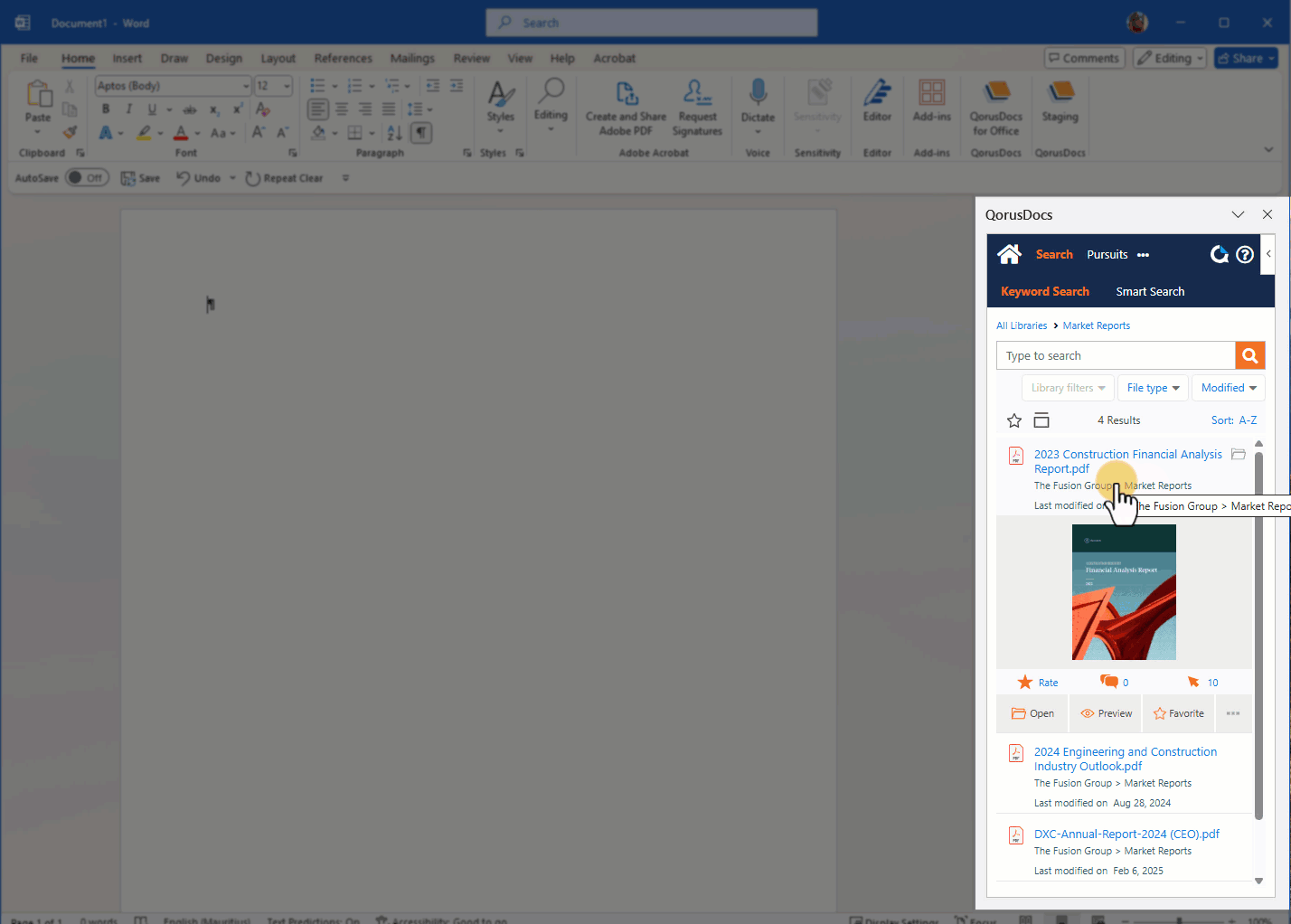Click the Comments button in Word
1291x924 pixels.
click(x=1085, y=58)
